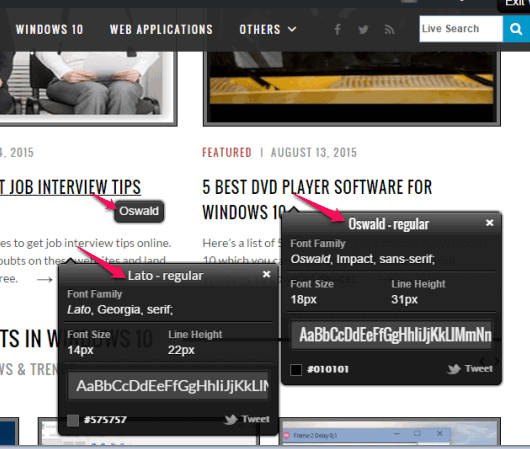The height and width of the screenshot is (449, 530).
Task: Open the Windows 10 menu item
Action: click(49, 29)
